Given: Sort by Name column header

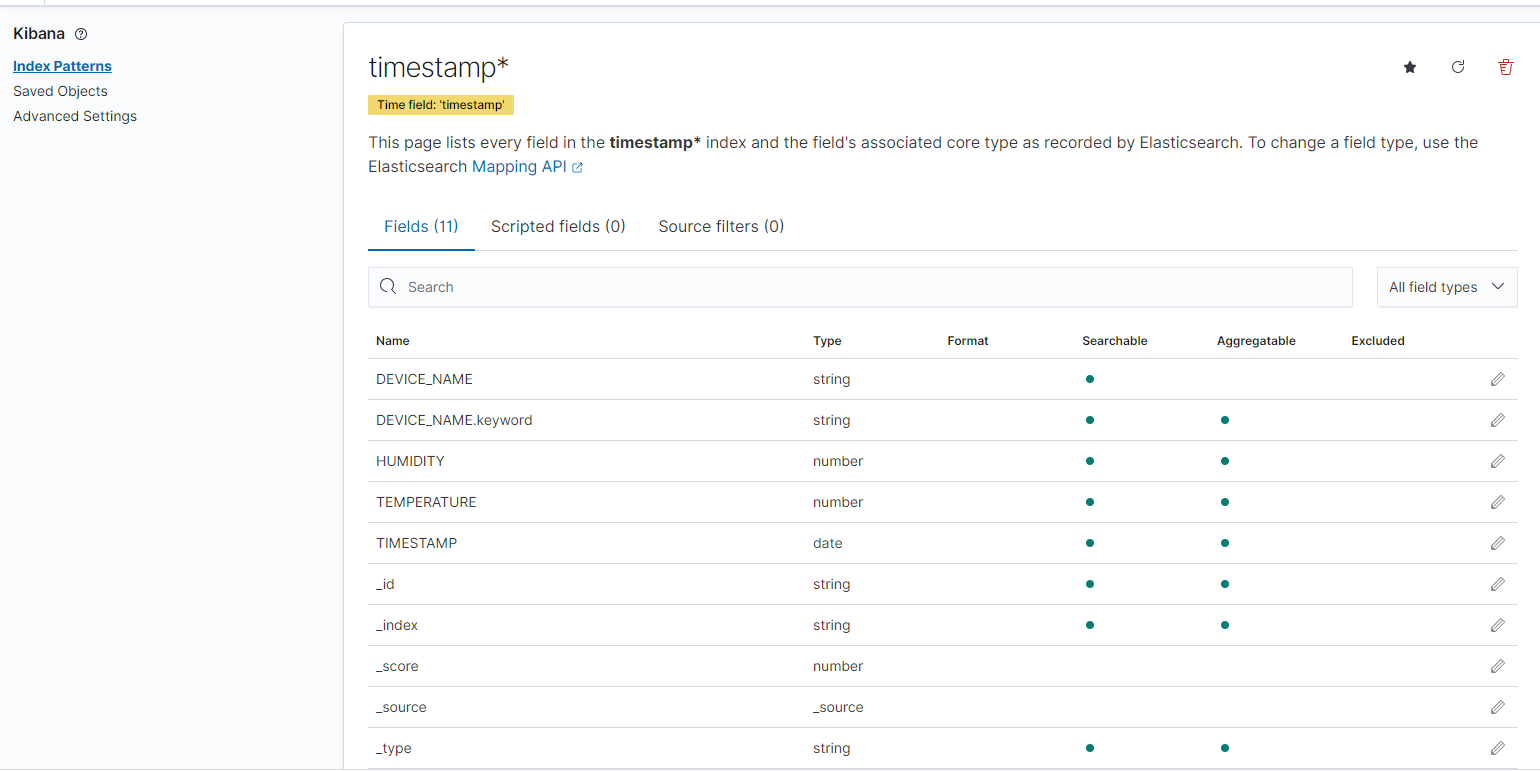Looking at the screenshot, I should coord(393,341).
